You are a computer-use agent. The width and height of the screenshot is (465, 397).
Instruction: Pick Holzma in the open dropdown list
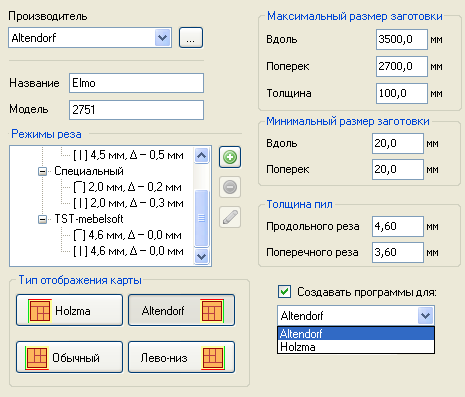point(356,347)
